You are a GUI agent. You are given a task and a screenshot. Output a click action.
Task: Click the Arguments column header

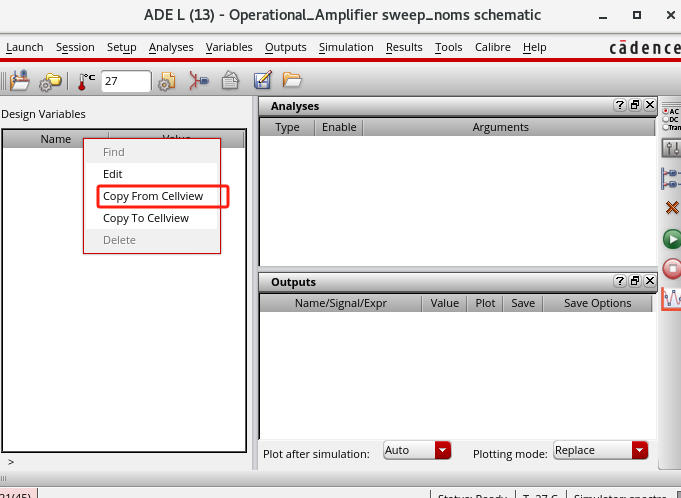pos(500,127)
